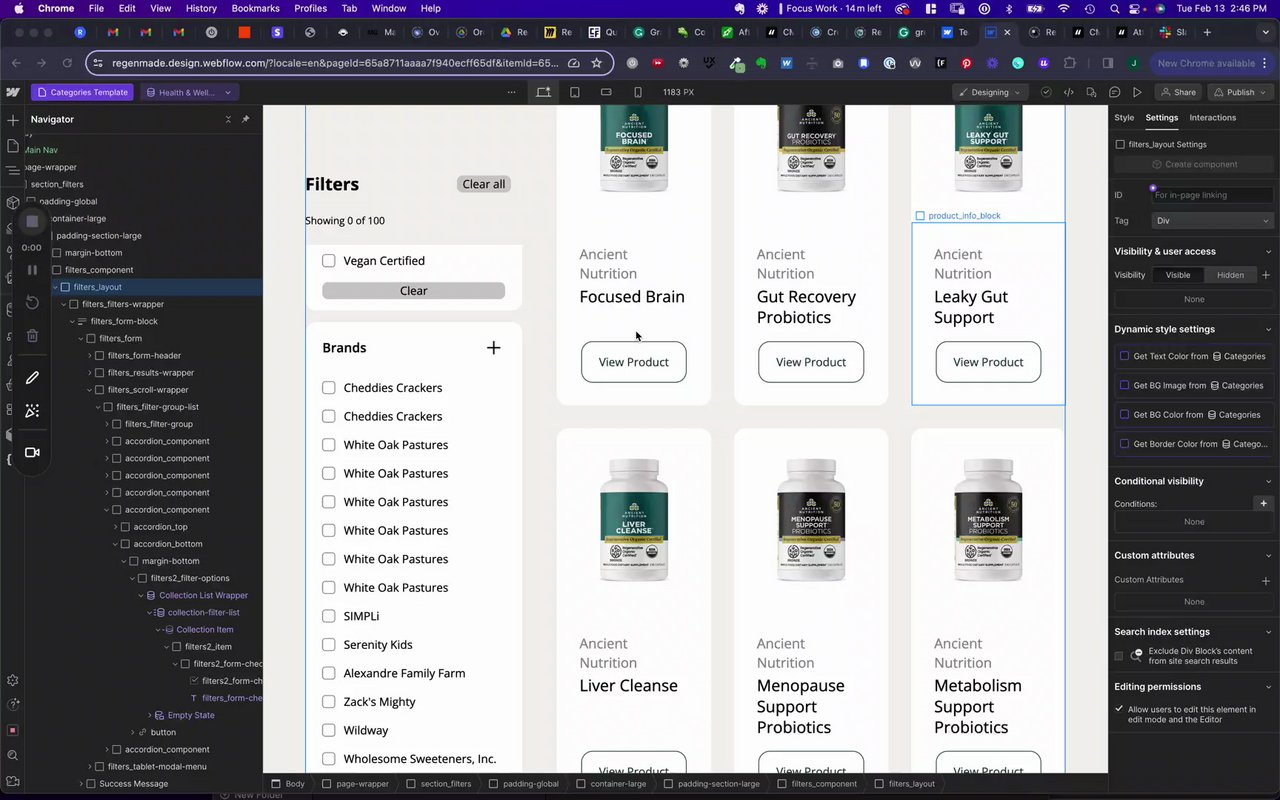This screenshot has height=800, width=1280.
Task: Switch to tablet breakpoint
Action: (x=575, y=92)
